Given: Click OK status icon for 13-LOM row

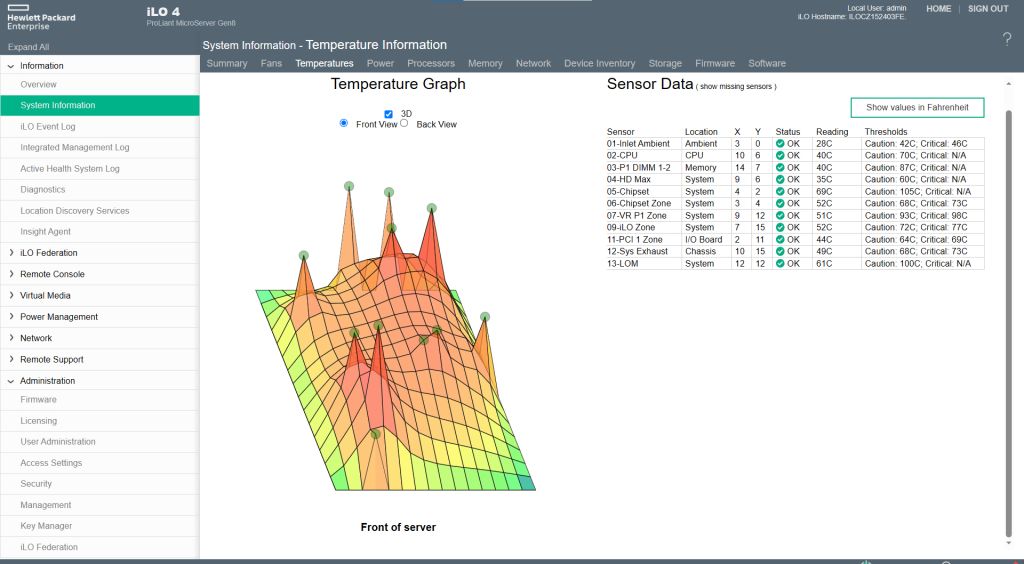Looking at the screenshot, I should (x=780, y=264).
